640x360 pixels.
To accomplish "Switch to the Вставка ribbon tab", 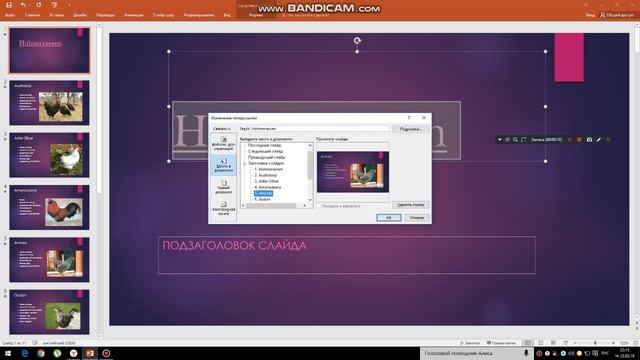I will 57,15.
